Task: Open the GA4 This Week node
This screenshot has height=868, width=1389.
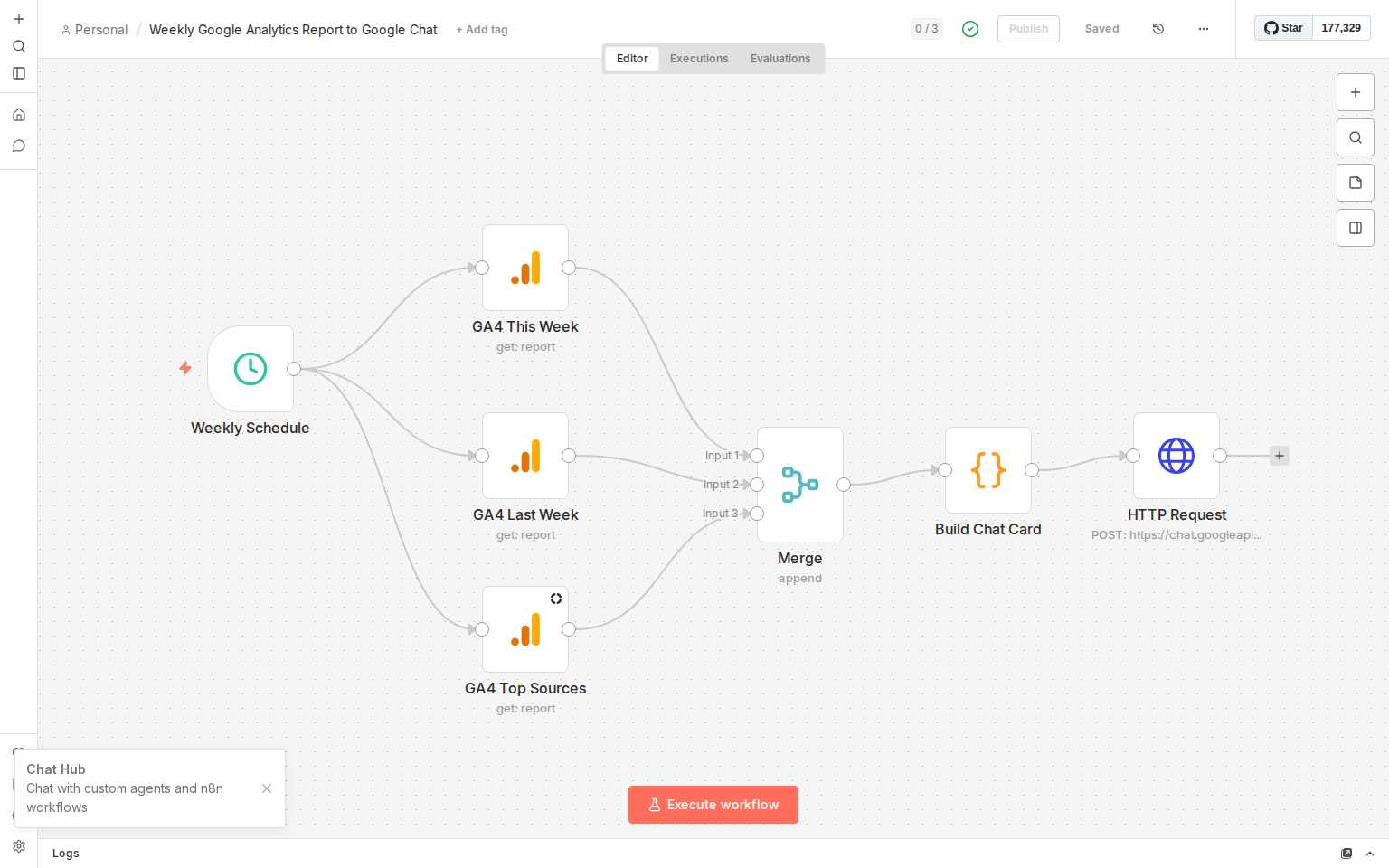Action: click(525, 268)
